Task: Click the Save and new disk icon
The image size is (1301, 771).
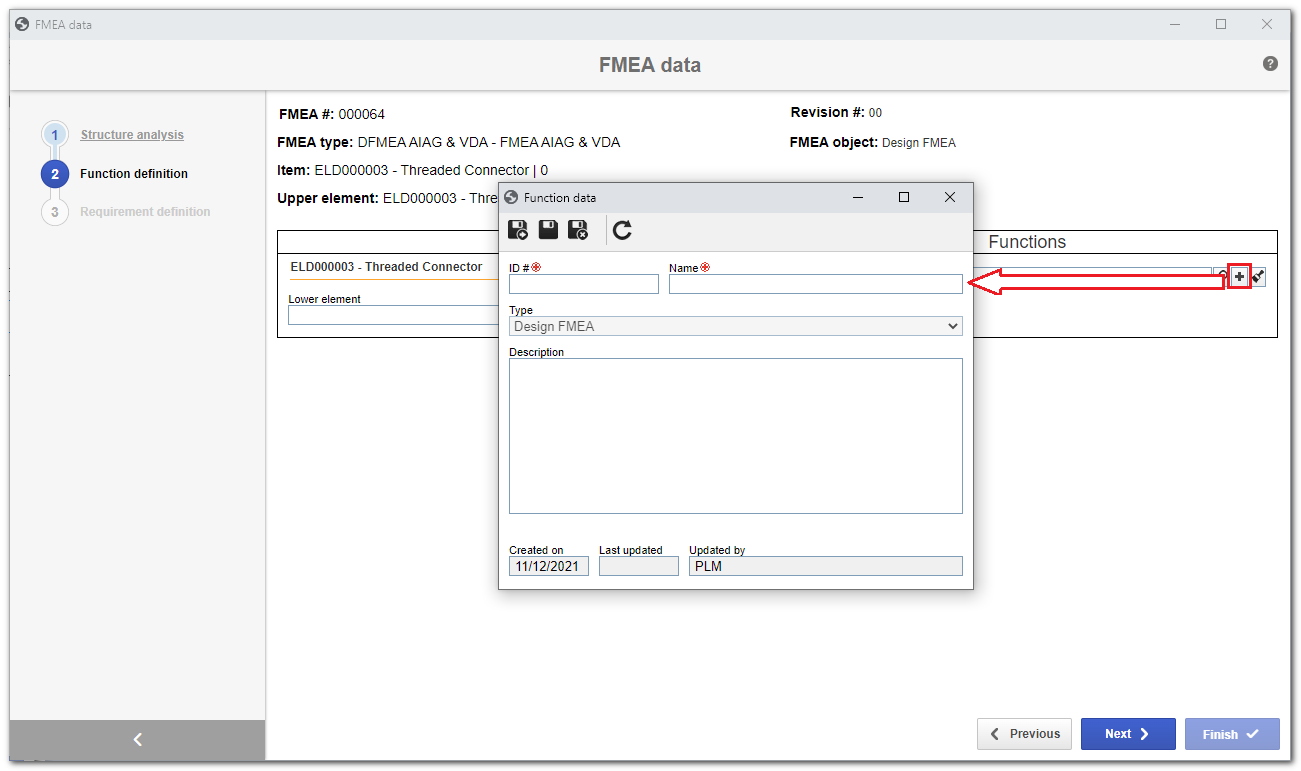Action: (518, 230)
